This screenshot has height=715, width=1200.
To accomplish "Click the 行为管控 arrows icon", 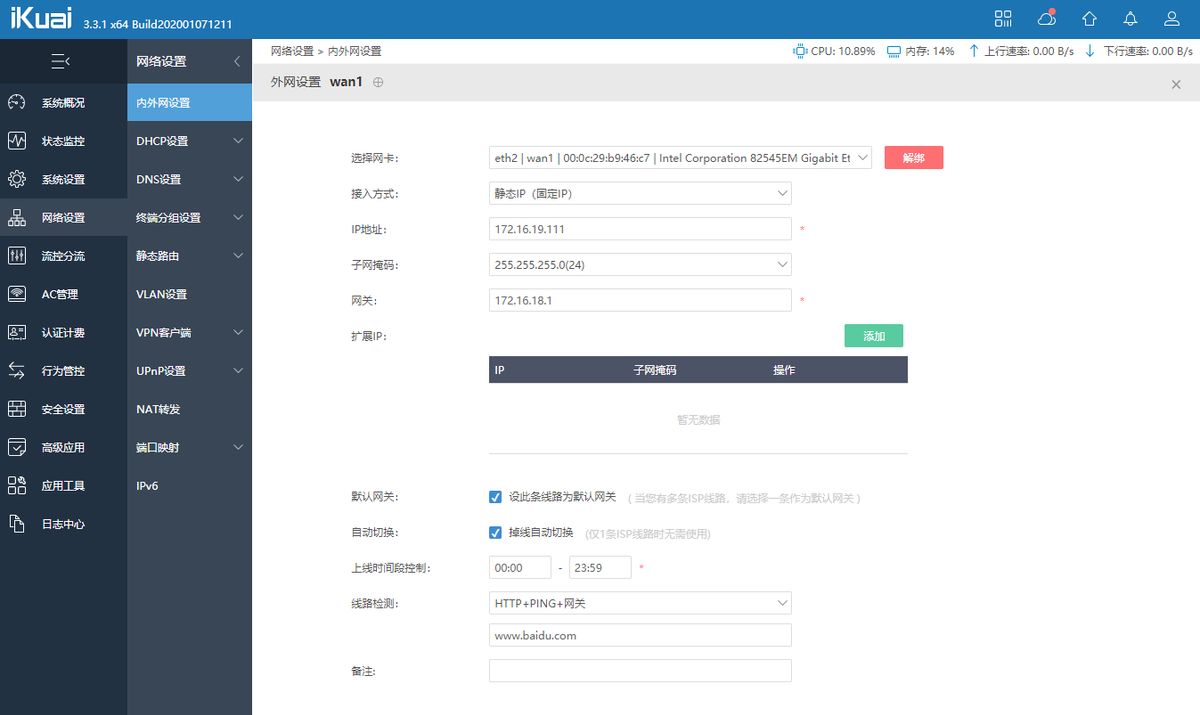I will [x=17, y=371].
